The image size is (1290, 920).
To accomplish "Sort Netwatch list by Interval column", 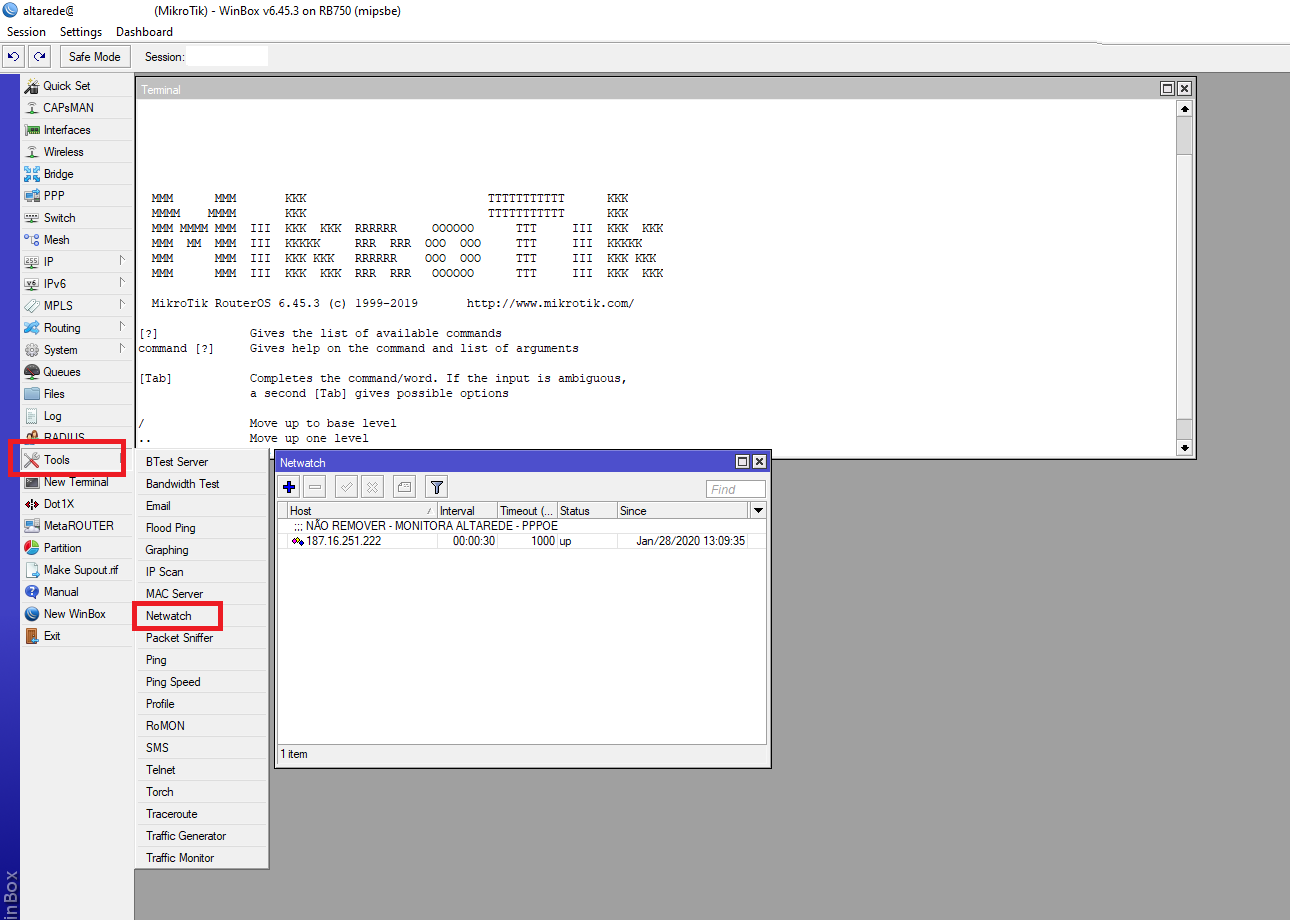I will point(467,510).
